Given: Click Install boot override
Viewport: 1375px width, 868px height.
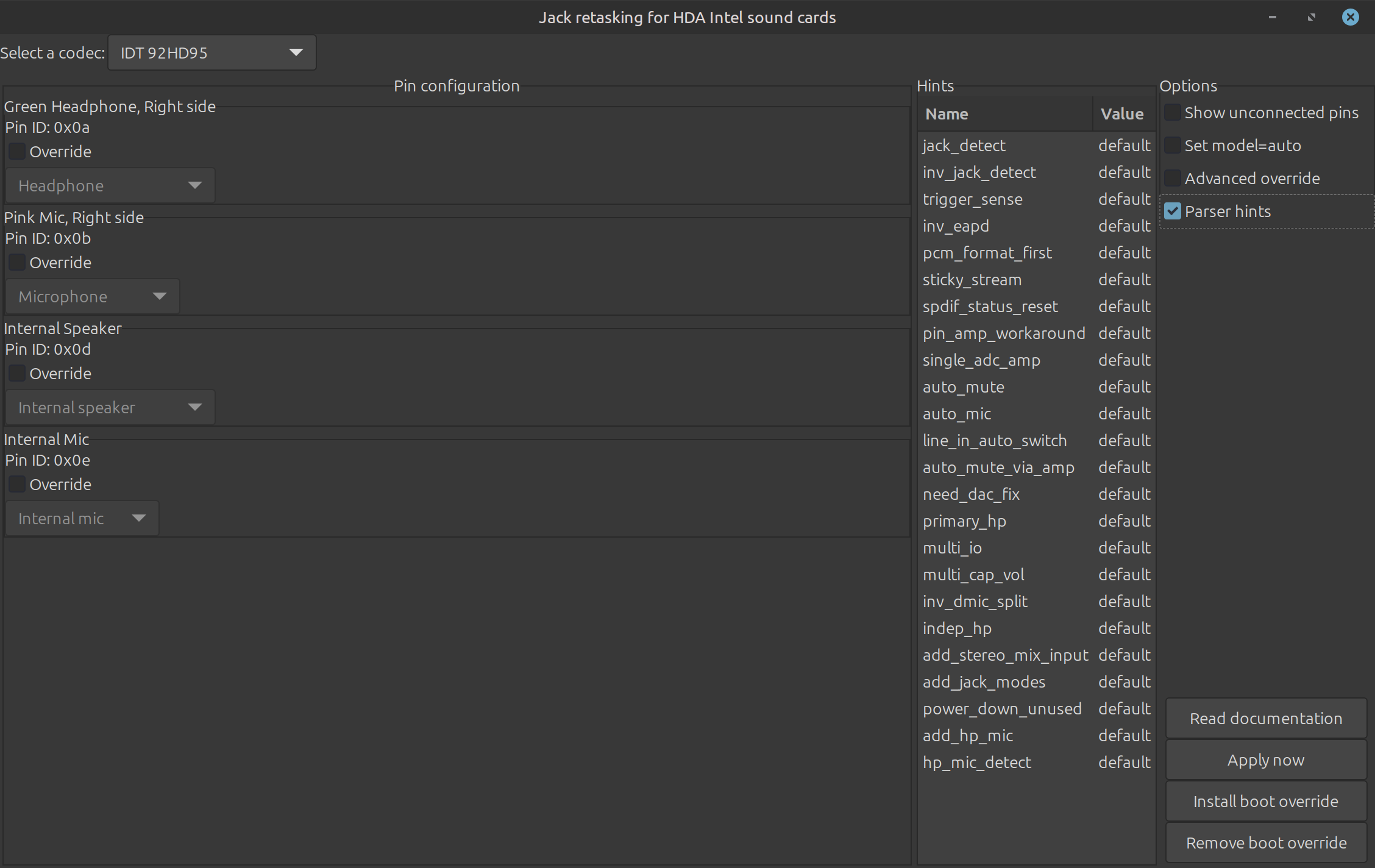Looking at the screenshot, I should [x=1266, y=802].
